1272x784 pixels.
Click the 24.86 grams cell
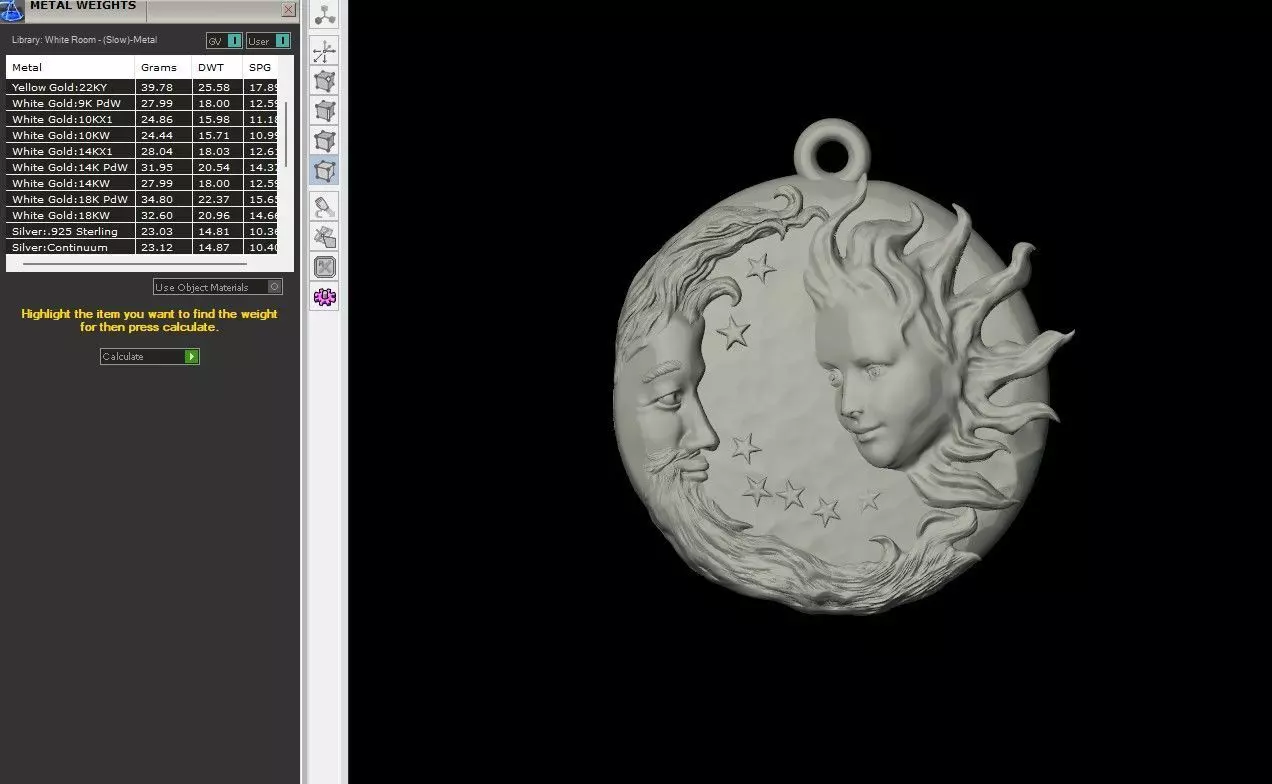click(164, 119)
